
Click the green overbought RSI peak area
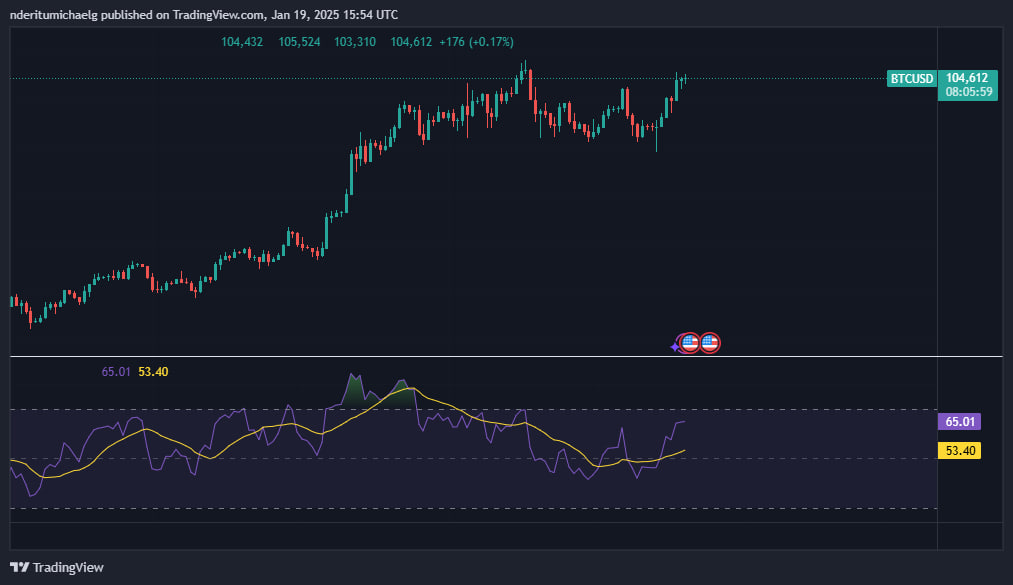[353, 390]
